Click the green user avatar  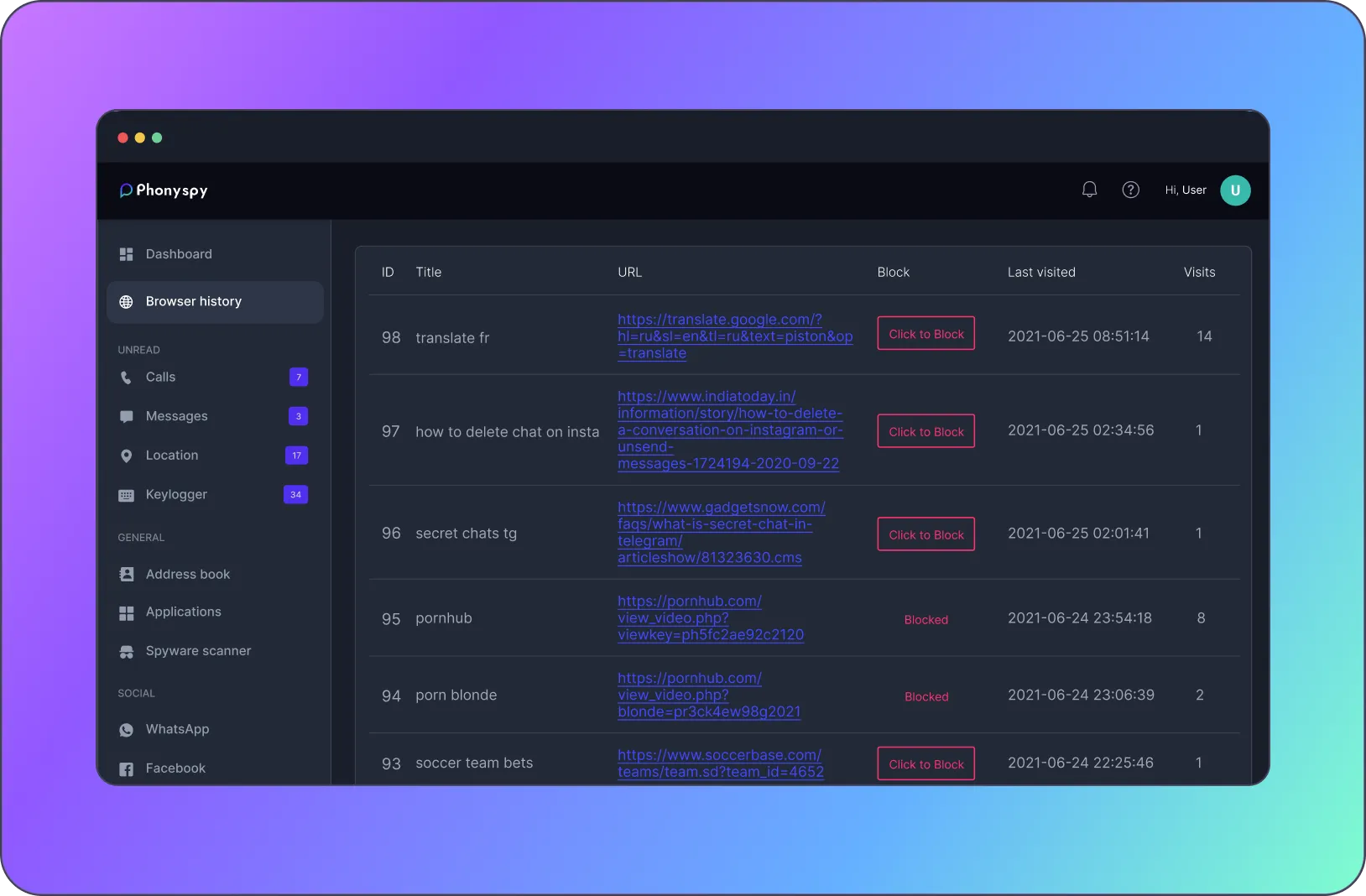1234,190
